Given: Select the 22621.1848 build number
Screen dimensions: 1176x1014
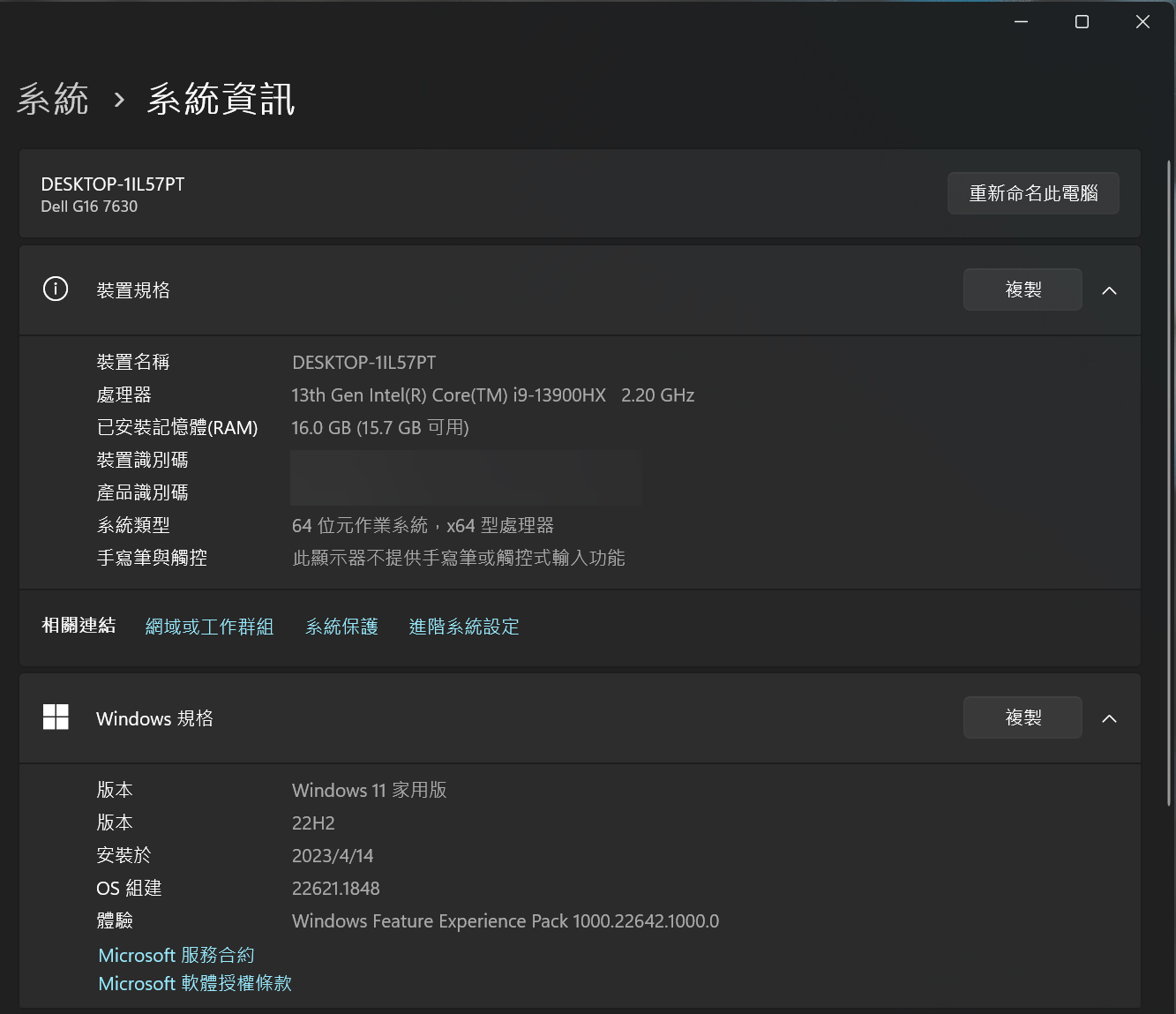Looking at the screenshot, I should click(336, 889).
